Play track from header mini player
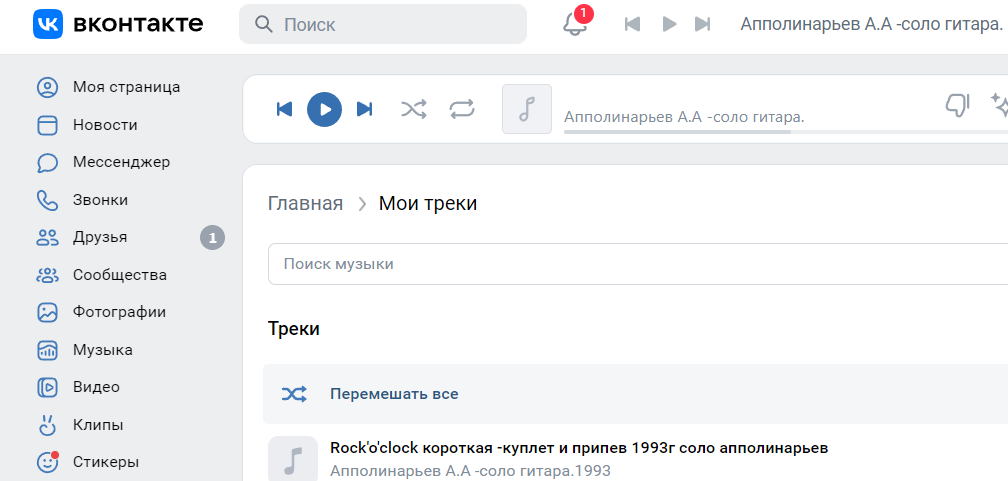 click(669, 24)
